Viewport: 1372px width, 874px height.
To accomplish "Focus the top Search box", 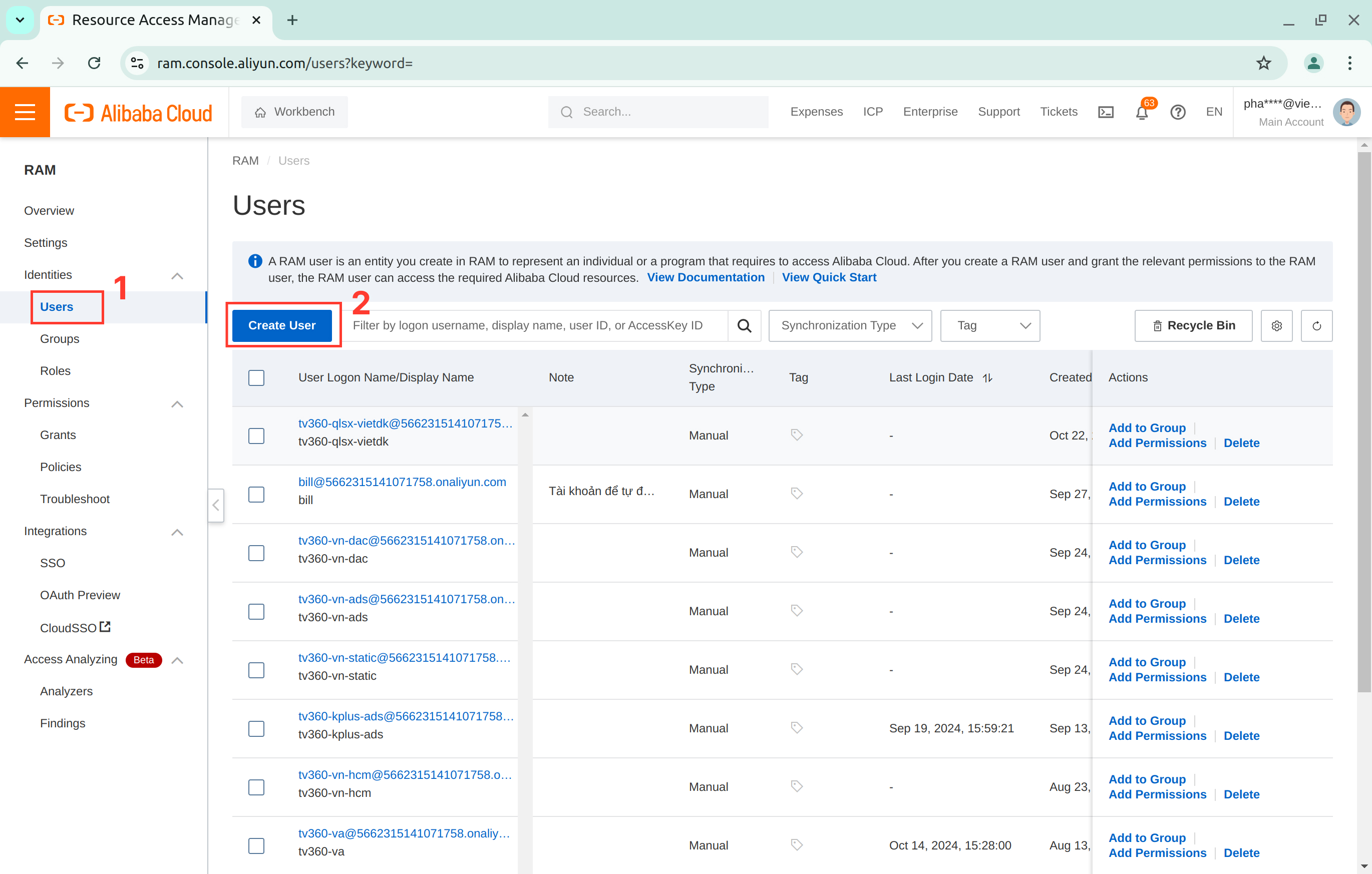I will (x=657, y=112).
